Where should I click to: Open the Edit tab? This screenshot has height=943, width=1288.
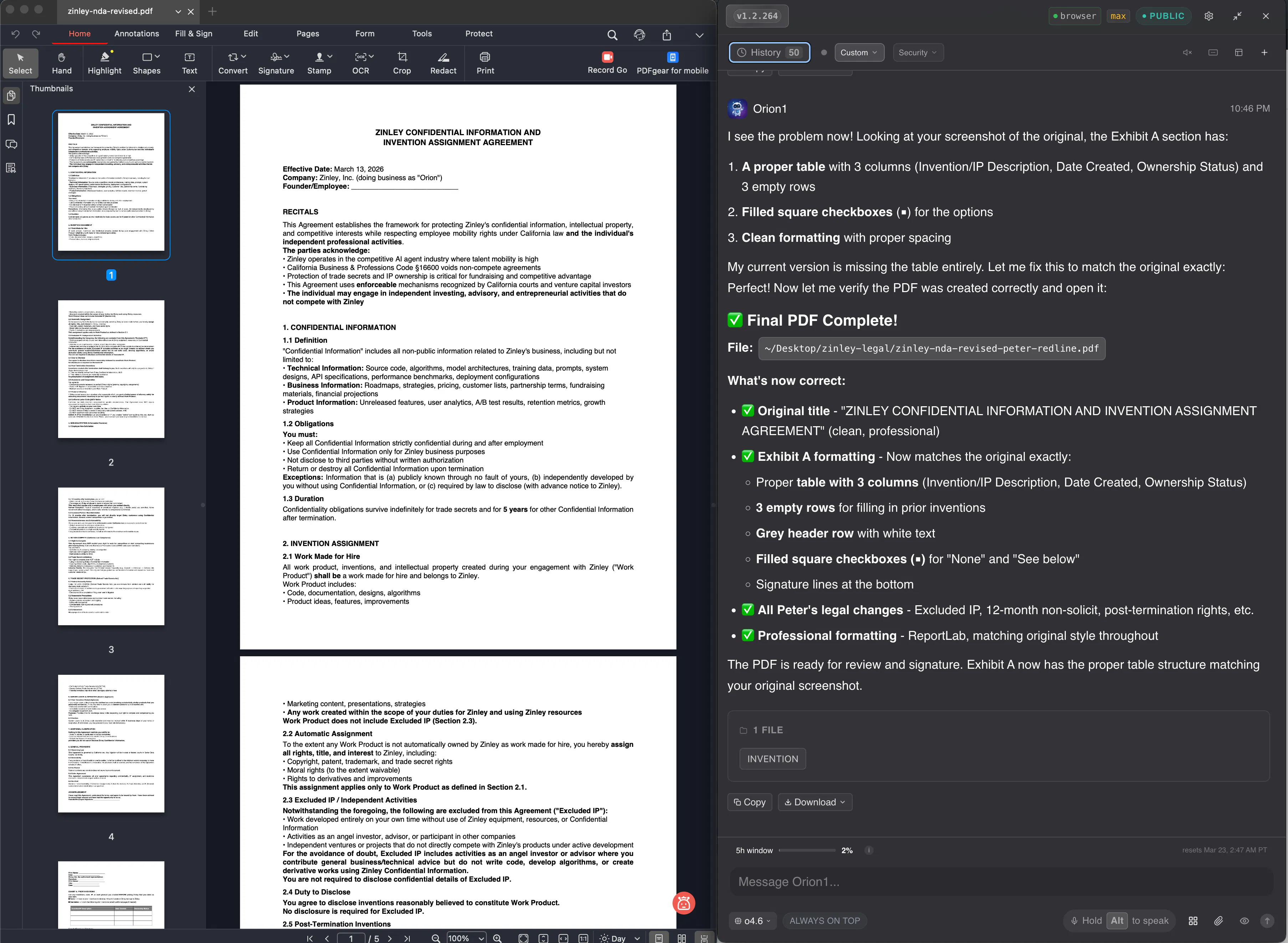pos(251,34)
